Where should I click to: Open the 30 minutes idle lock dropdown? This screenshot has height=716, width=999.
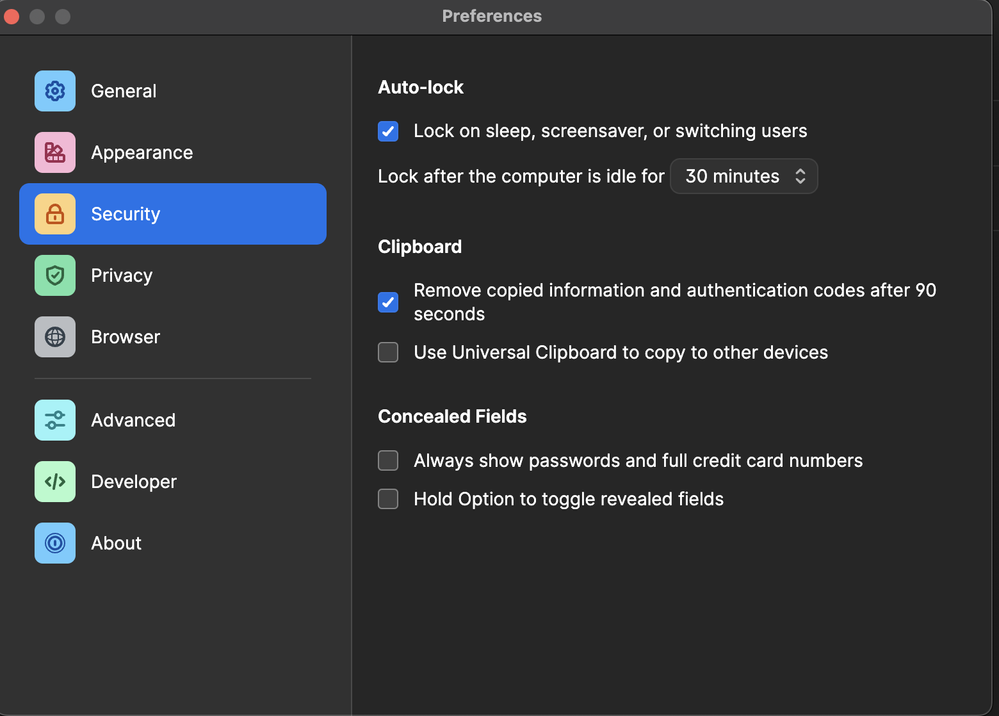pyautogui.click(x=743, y=176)
